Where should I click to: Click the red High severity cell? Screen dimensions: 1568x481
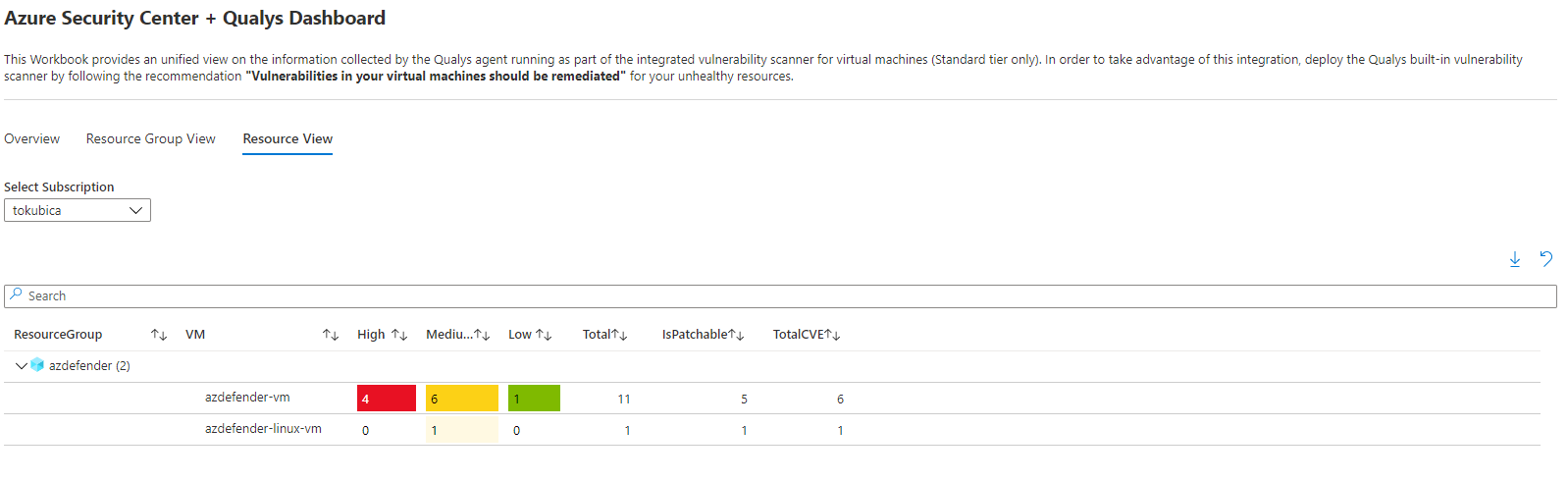tap(386, 399)
